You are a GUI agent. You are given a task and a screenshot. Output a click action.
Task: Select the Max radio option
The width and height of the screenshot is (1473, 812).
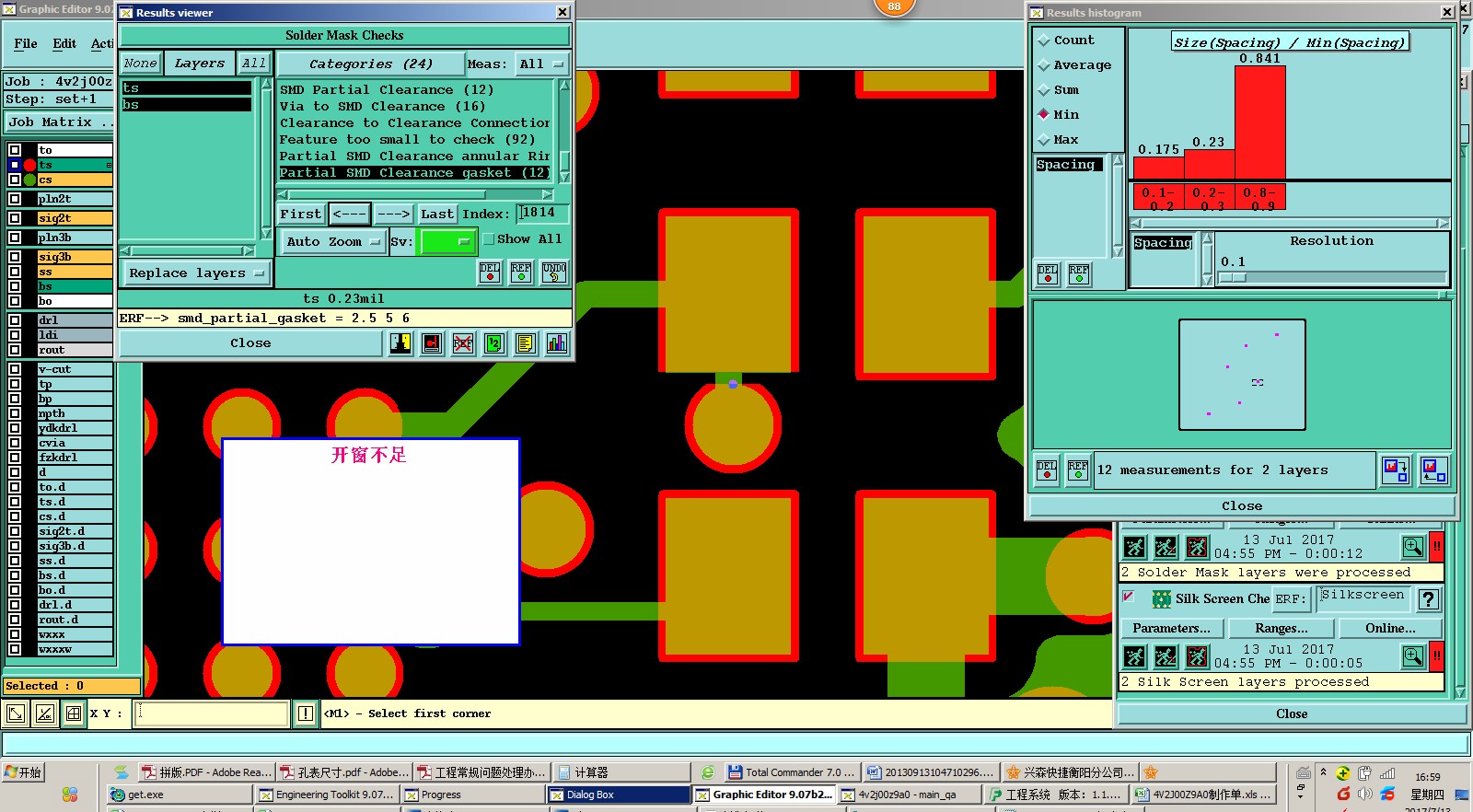point(1043,140)
